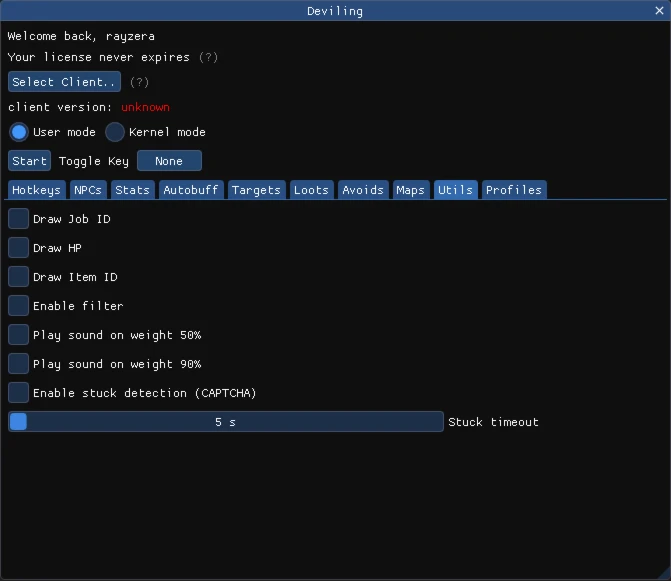Switch to Kernel mode
The height and width of the screenshot is (581, 671).
coord(115,132)
